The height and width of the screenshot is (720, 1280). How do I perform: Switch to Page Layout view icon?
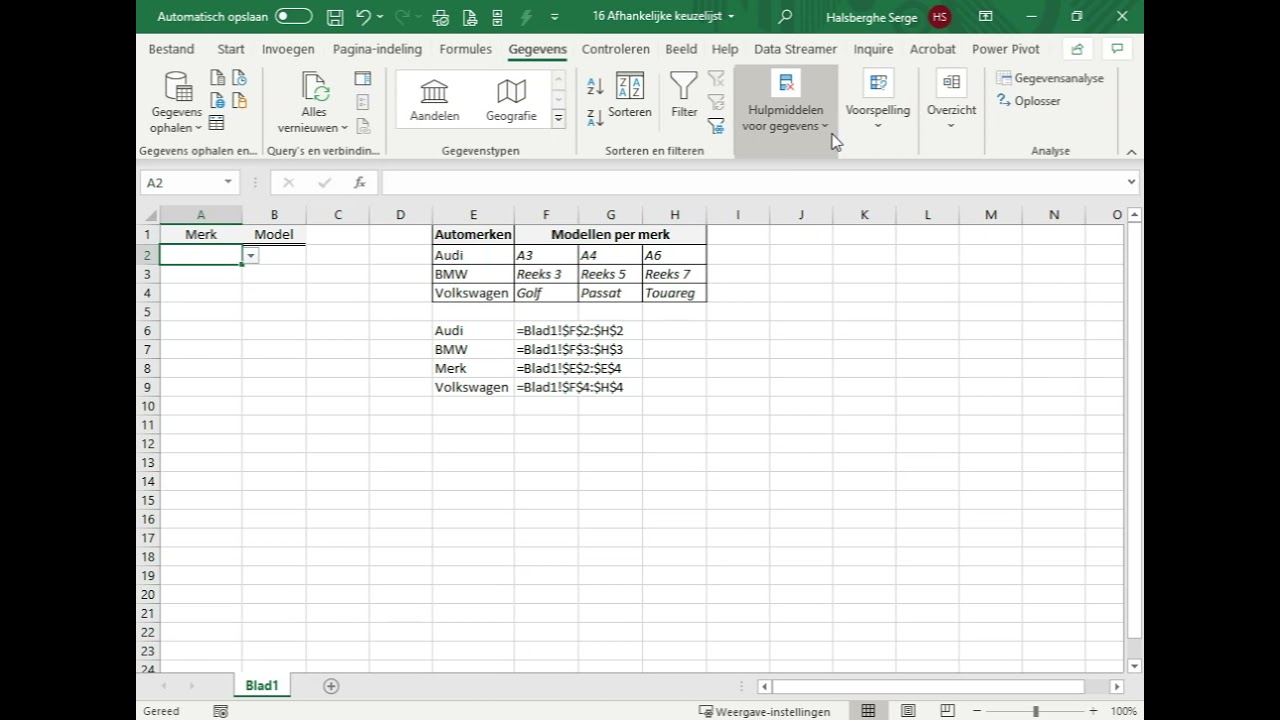908,711
